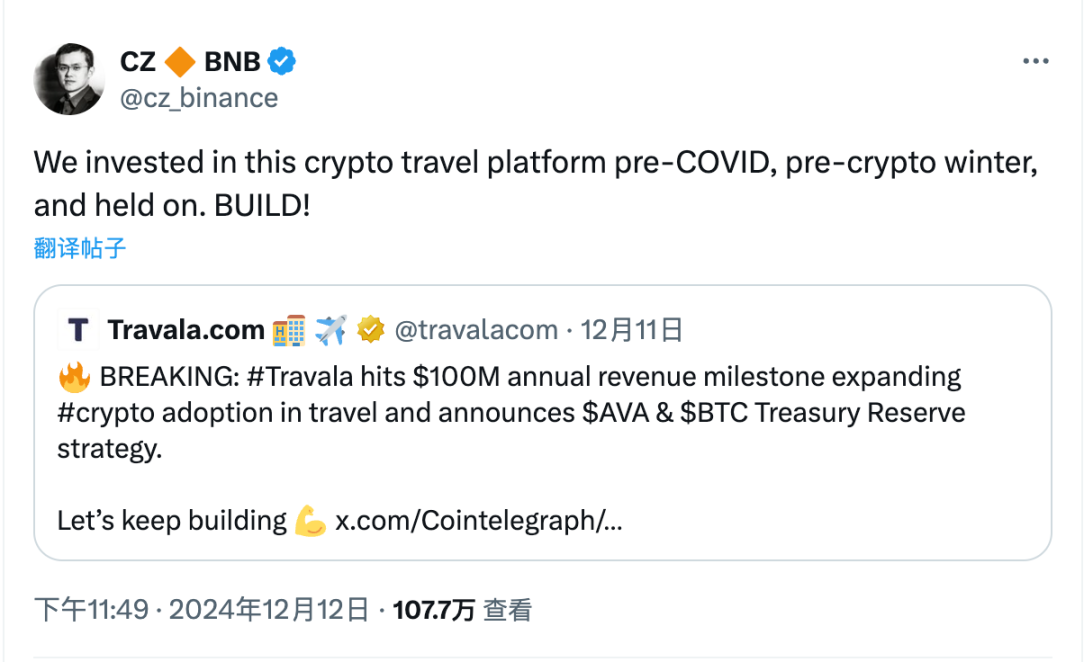The image size is (1084, 662).
Task: Open the x.com/Cointelegraph/... link
Action: pyautogui.click(x=478, y=521)
